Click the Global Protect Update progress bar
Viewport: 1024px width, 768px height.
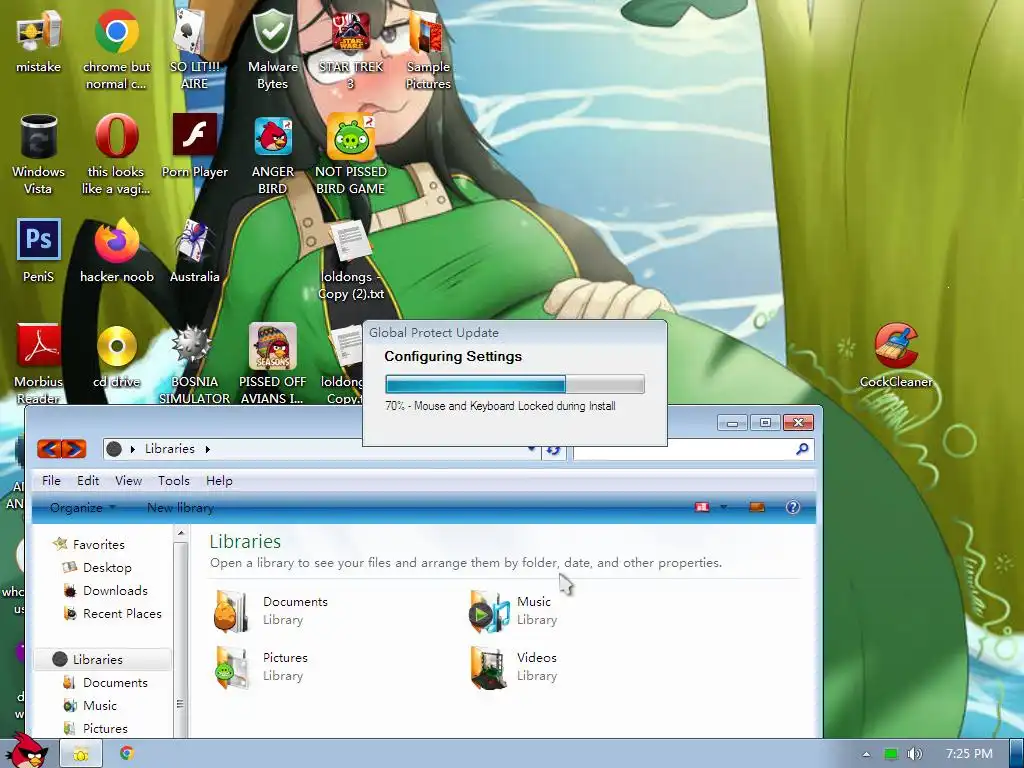pos(515,384)
